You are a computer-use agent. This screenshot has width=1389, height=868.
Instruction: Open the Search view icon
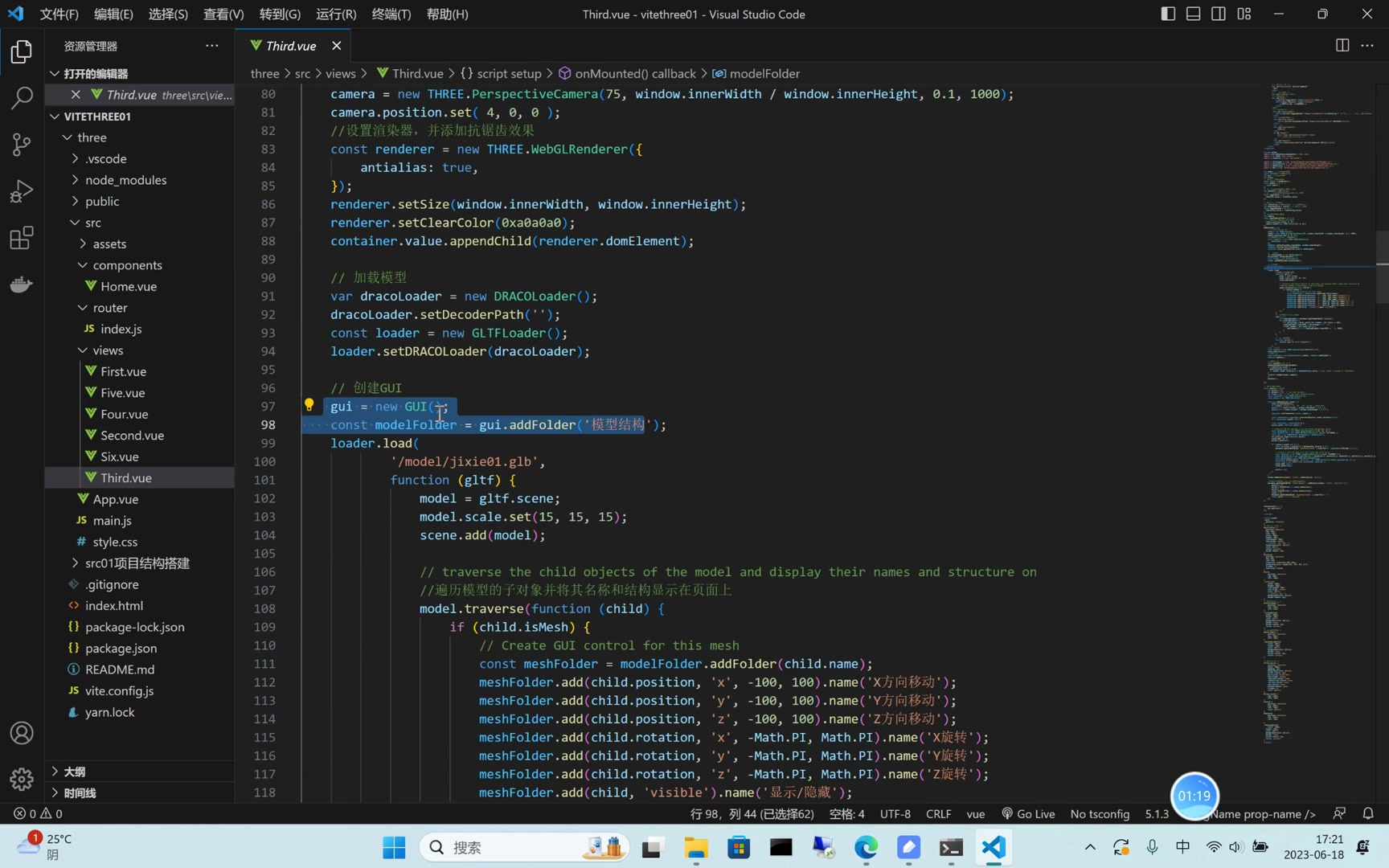click(20, 97)
